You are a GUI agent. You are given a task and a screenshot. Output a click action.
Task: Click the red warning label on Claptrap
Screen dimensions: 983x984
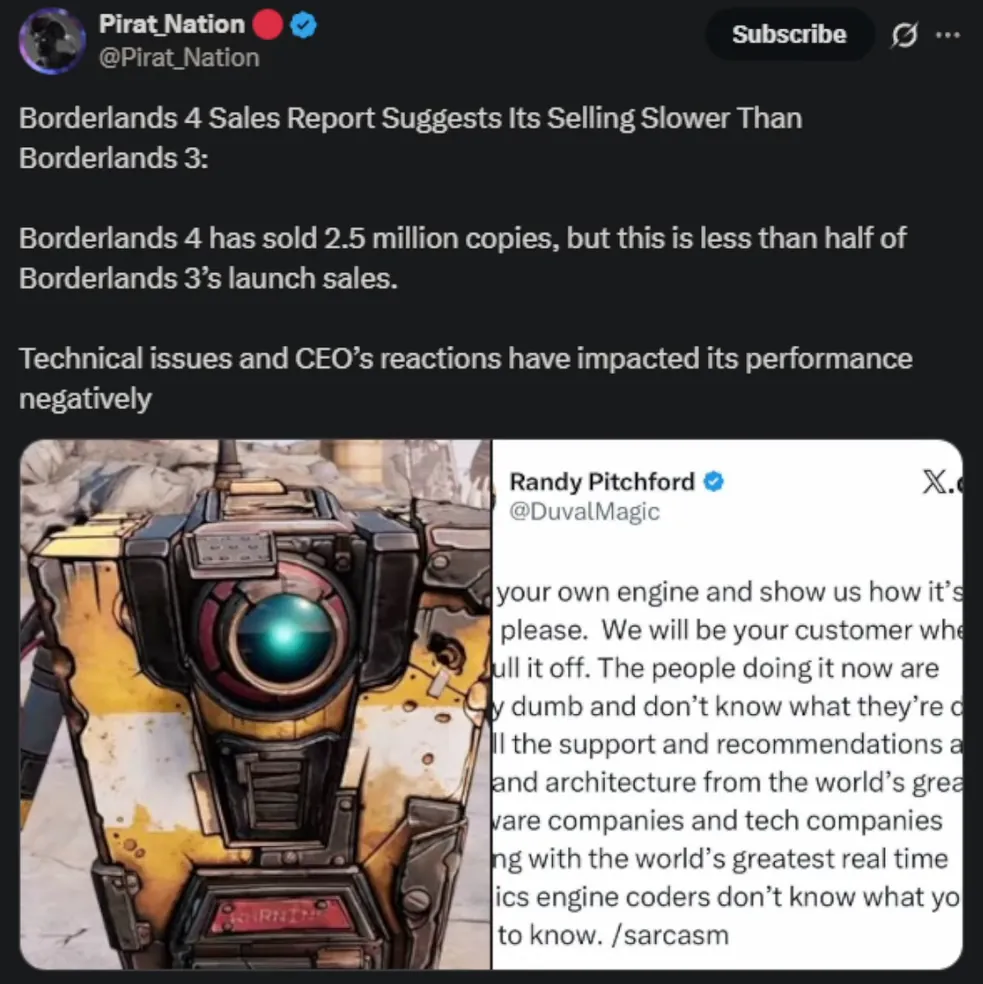click(282, 914)
